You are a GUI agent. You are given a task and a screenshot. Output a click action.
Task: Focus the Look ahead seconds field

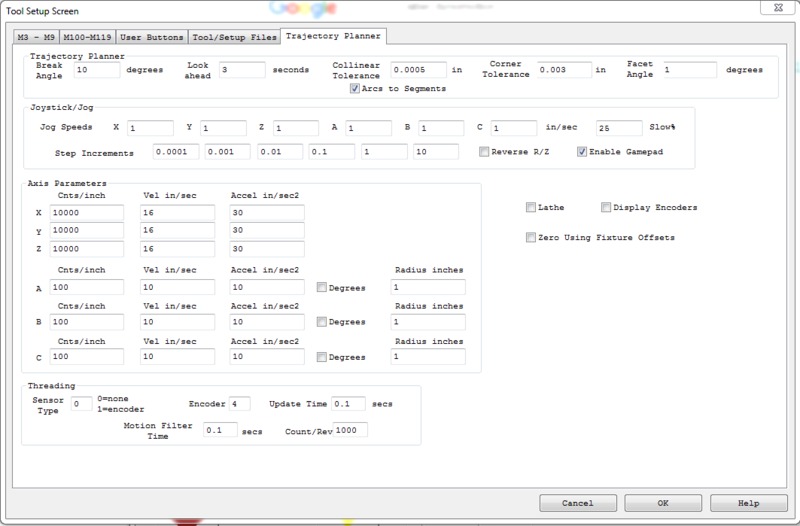pos(241,70)
